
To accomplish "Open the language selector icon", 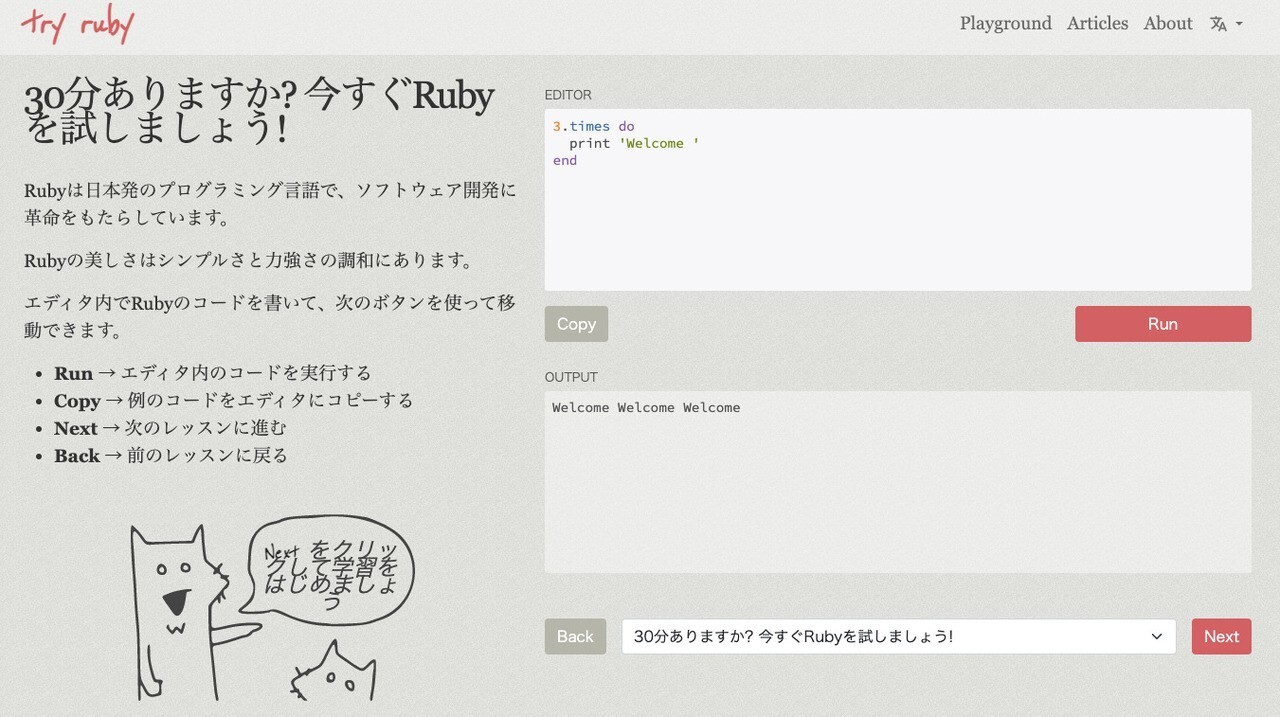I will point(1220,23).
